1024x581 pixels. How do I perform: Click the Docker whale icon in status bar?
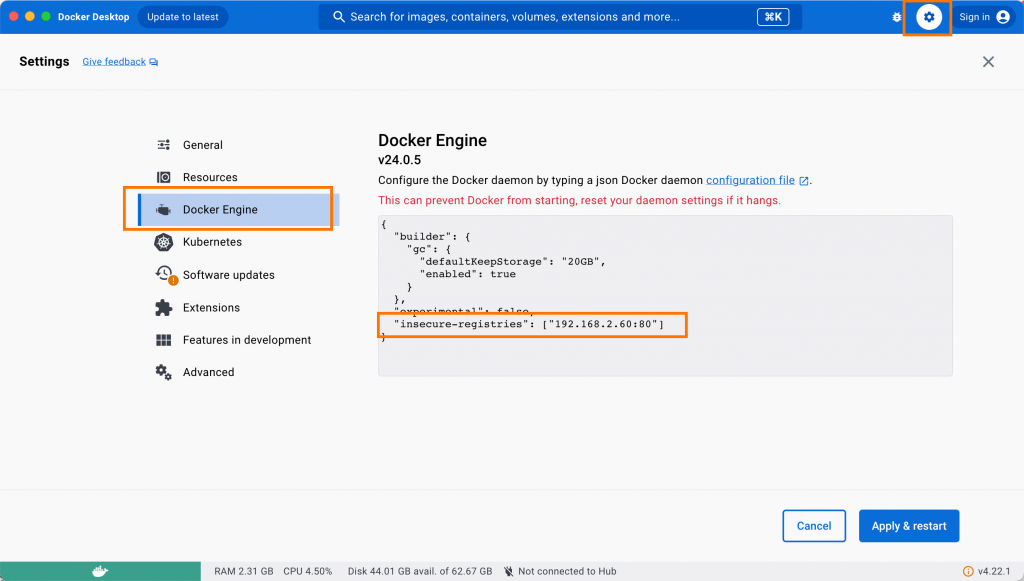click(x=99, y=571)
